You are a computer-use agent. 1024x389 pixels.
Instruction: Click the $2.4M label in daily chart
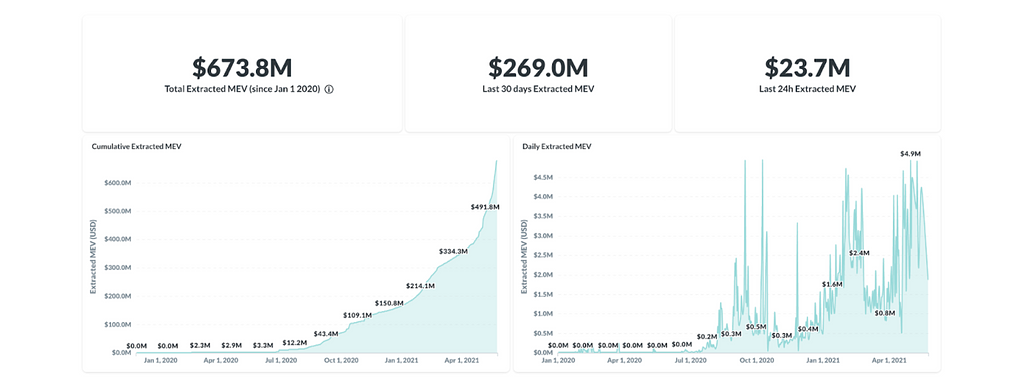(859, 253)
